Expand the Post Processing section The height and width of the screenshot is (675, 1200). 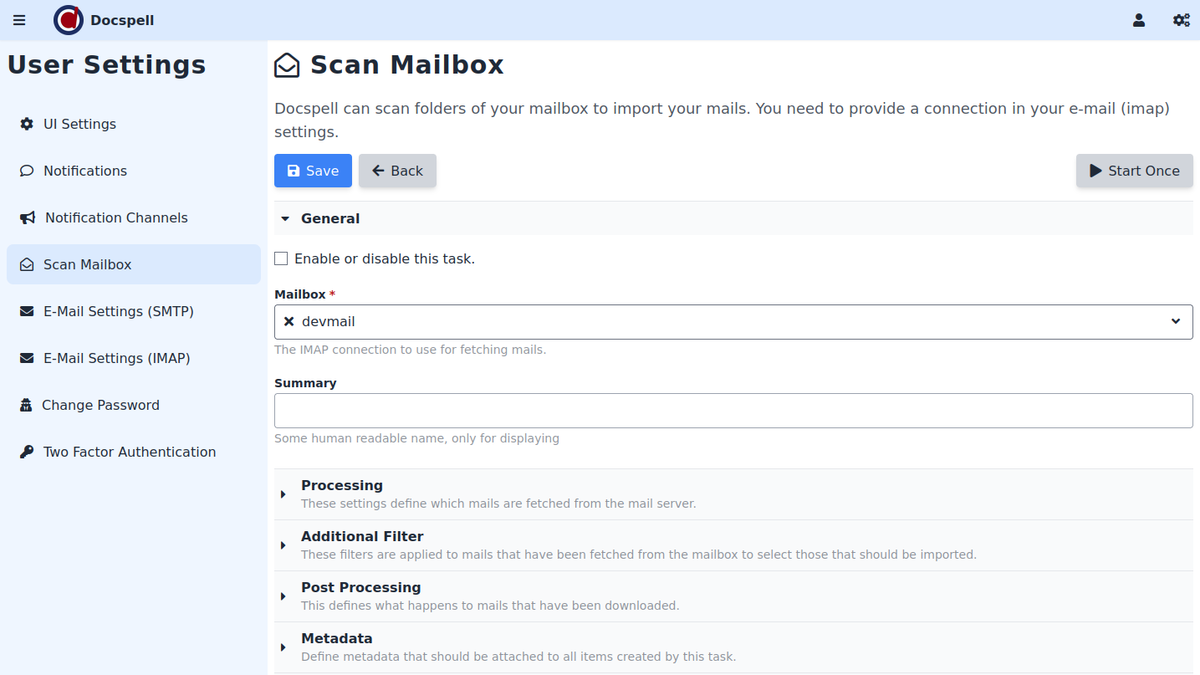click(x=360, y=588)
